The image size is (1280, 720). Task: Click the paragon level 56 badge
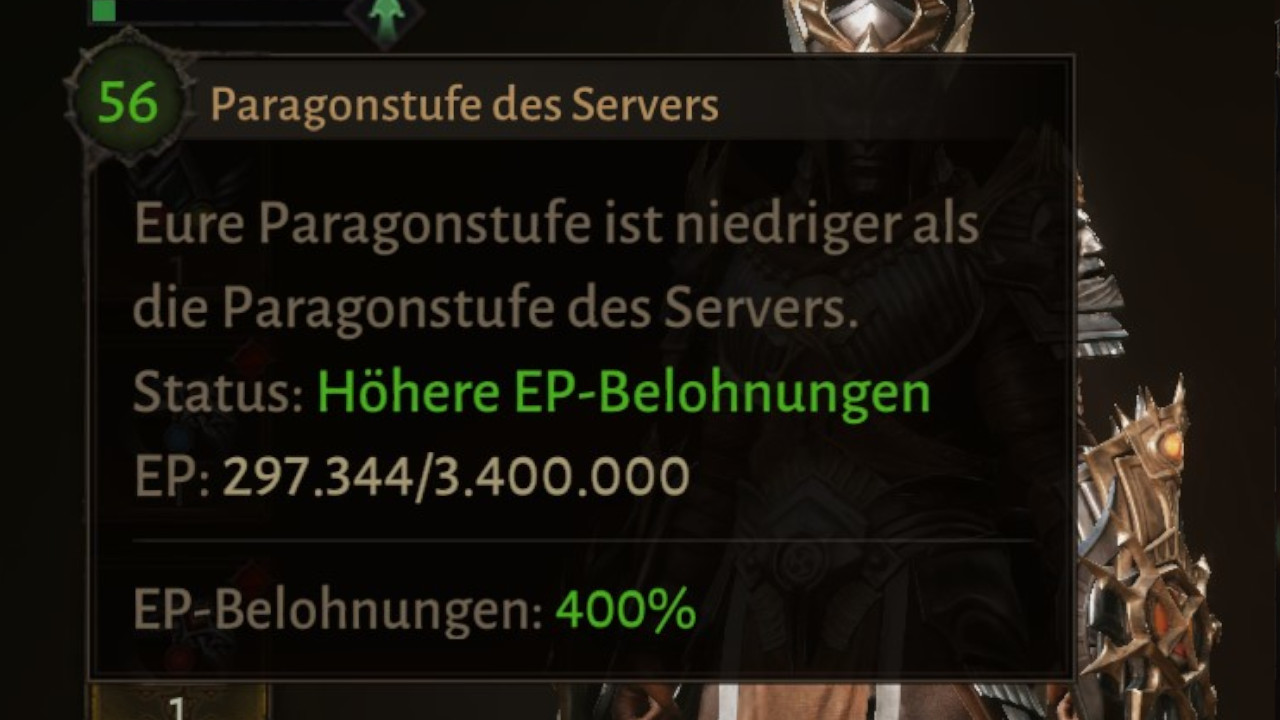[128, 103]
